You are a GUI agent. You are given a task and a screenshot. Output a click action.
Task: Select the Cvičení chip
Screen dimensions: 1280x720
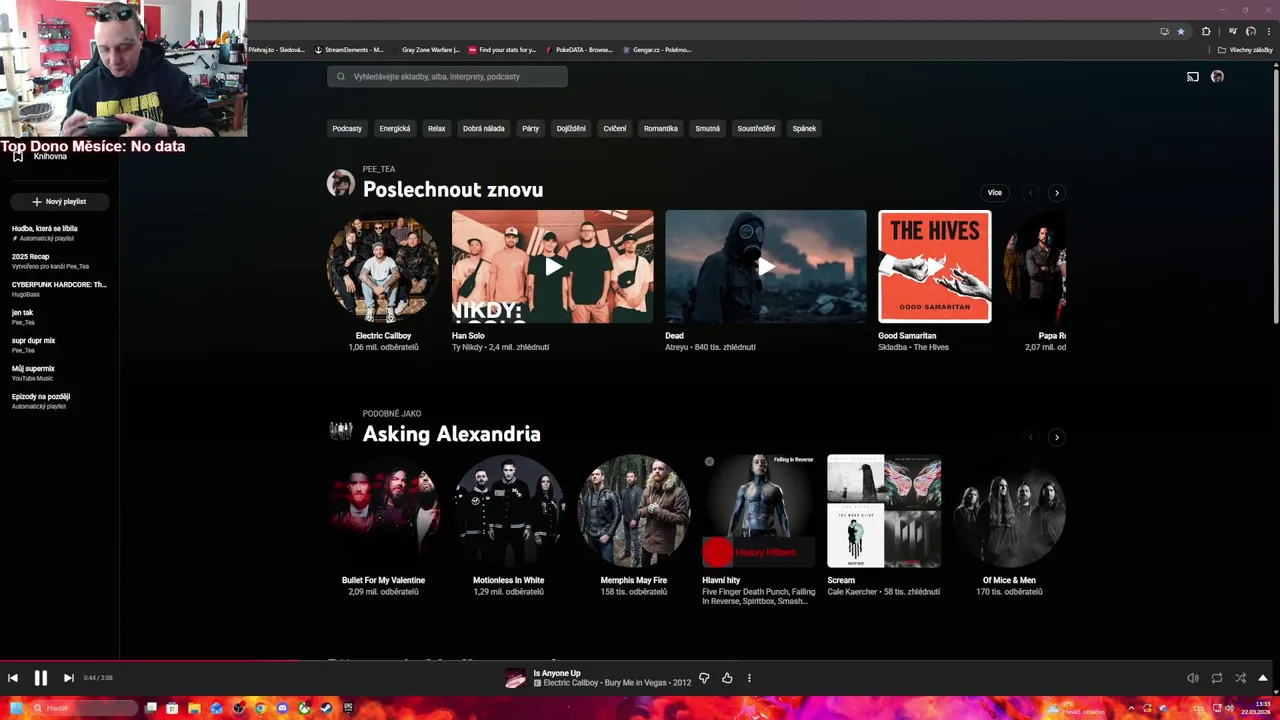tap(615, 129)
